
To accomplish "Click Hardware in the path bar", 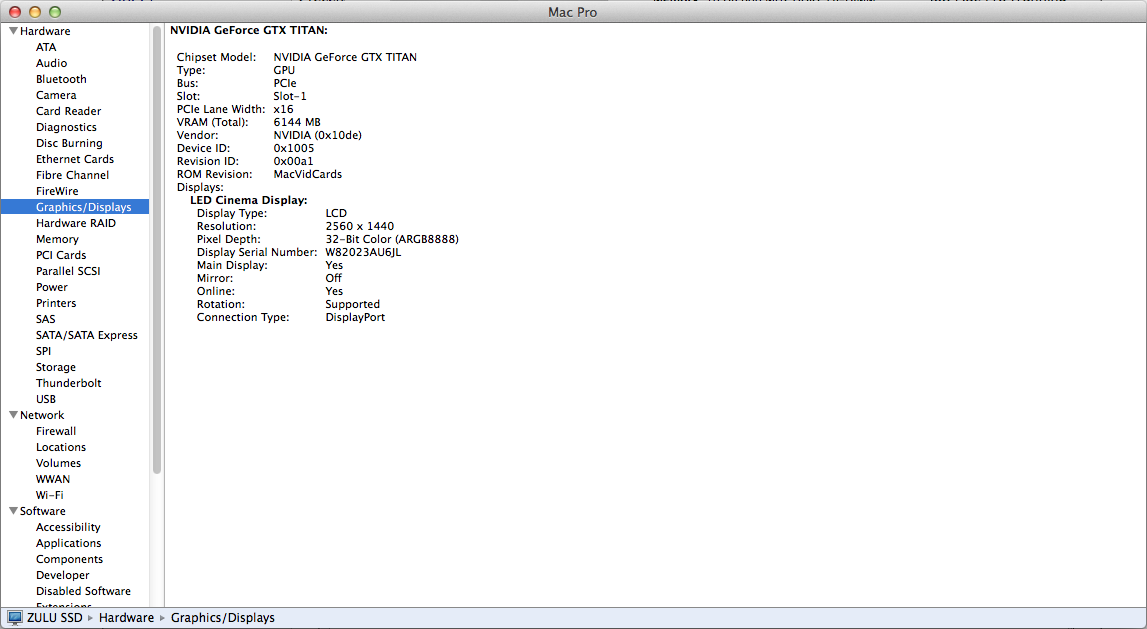I will tap(127, 618).
